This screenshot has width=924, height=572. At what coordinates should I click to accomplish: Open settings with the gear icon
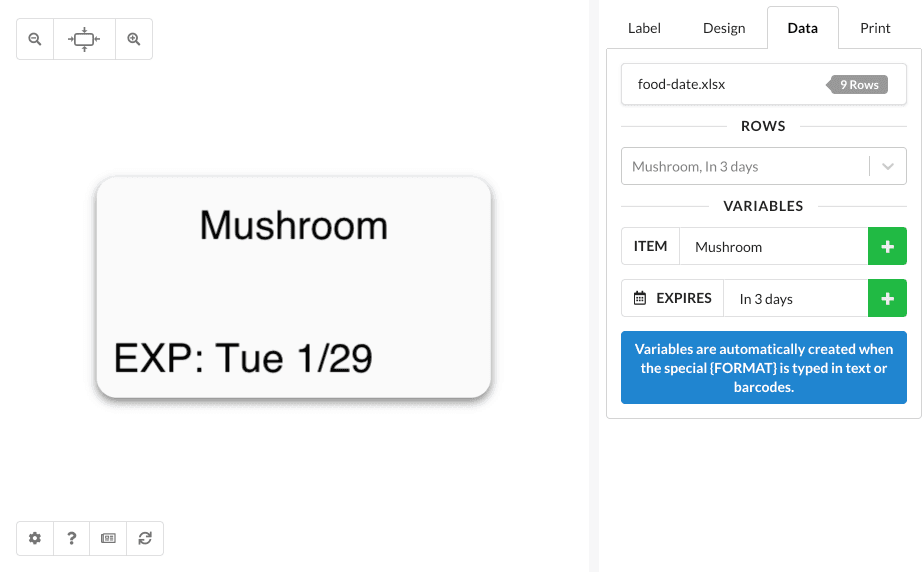[x=35, y=538]
